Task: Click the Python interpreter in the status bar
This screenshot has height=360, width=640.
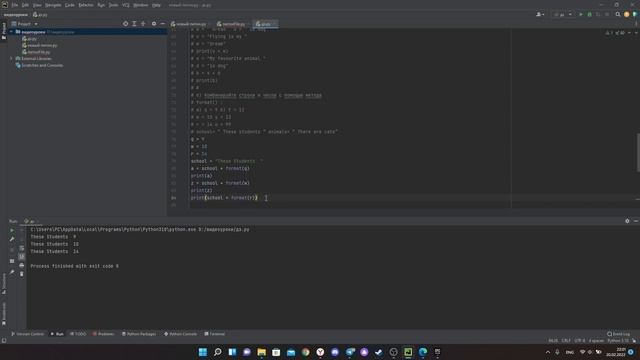Action: [x=618, y=340]
